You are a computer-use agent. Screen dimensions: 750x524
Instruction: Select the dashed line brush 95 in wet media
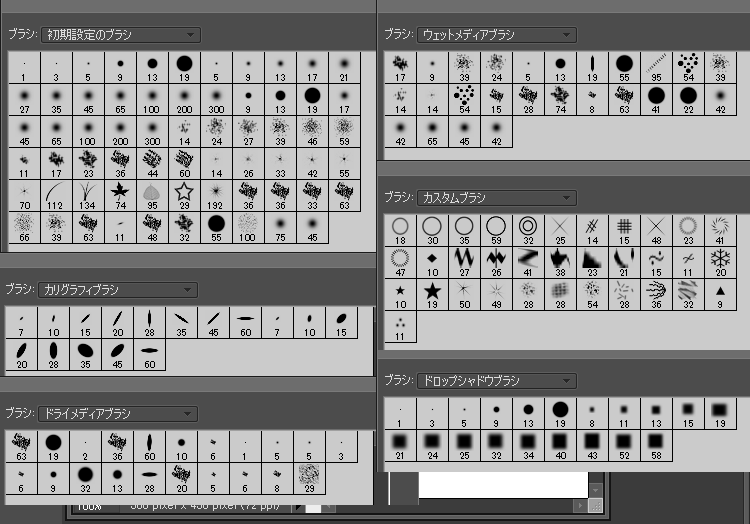656,68
